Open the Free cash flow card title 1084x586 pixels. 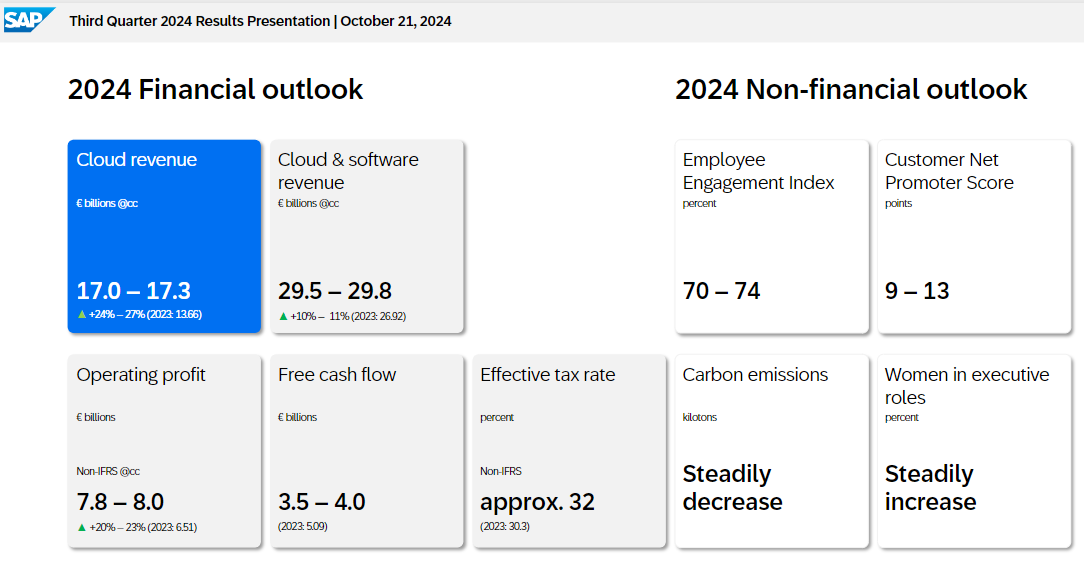click(x=337, y=375)
